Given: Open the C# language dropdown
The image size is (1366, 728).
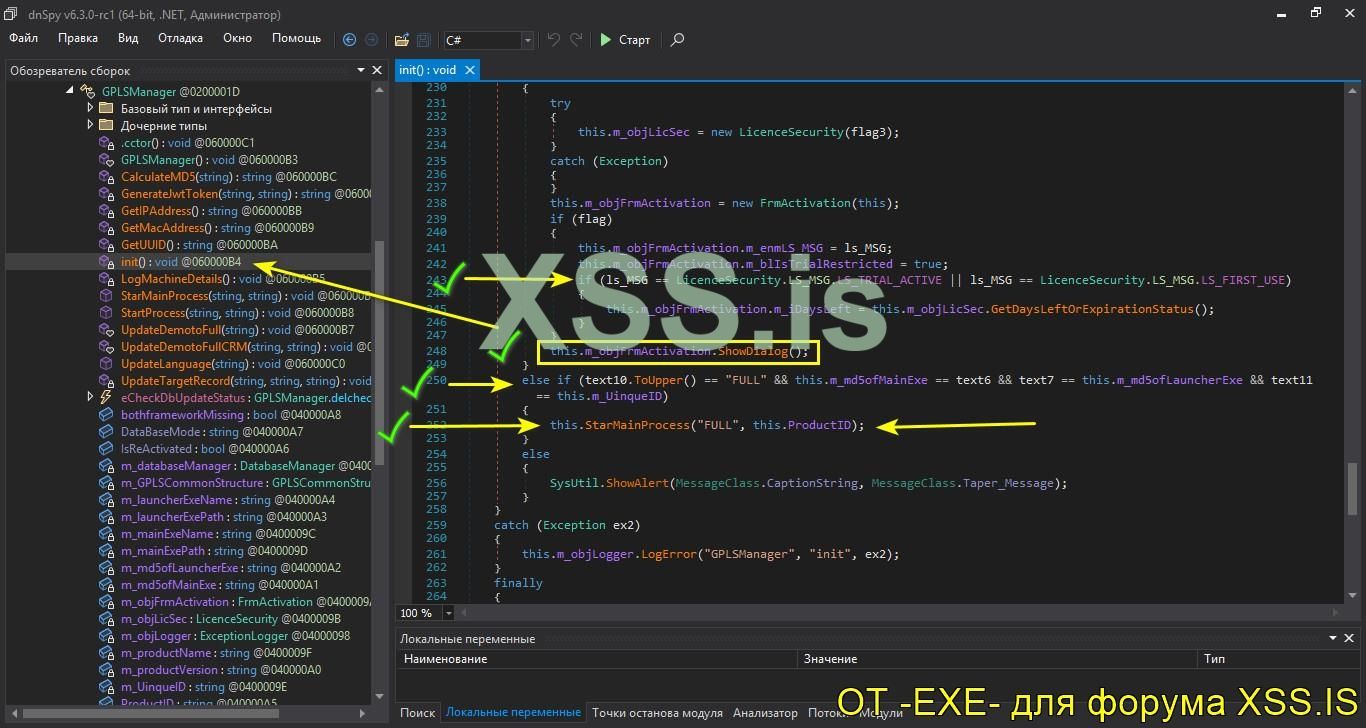Looking at the screenshot, I should click(527, 40).
